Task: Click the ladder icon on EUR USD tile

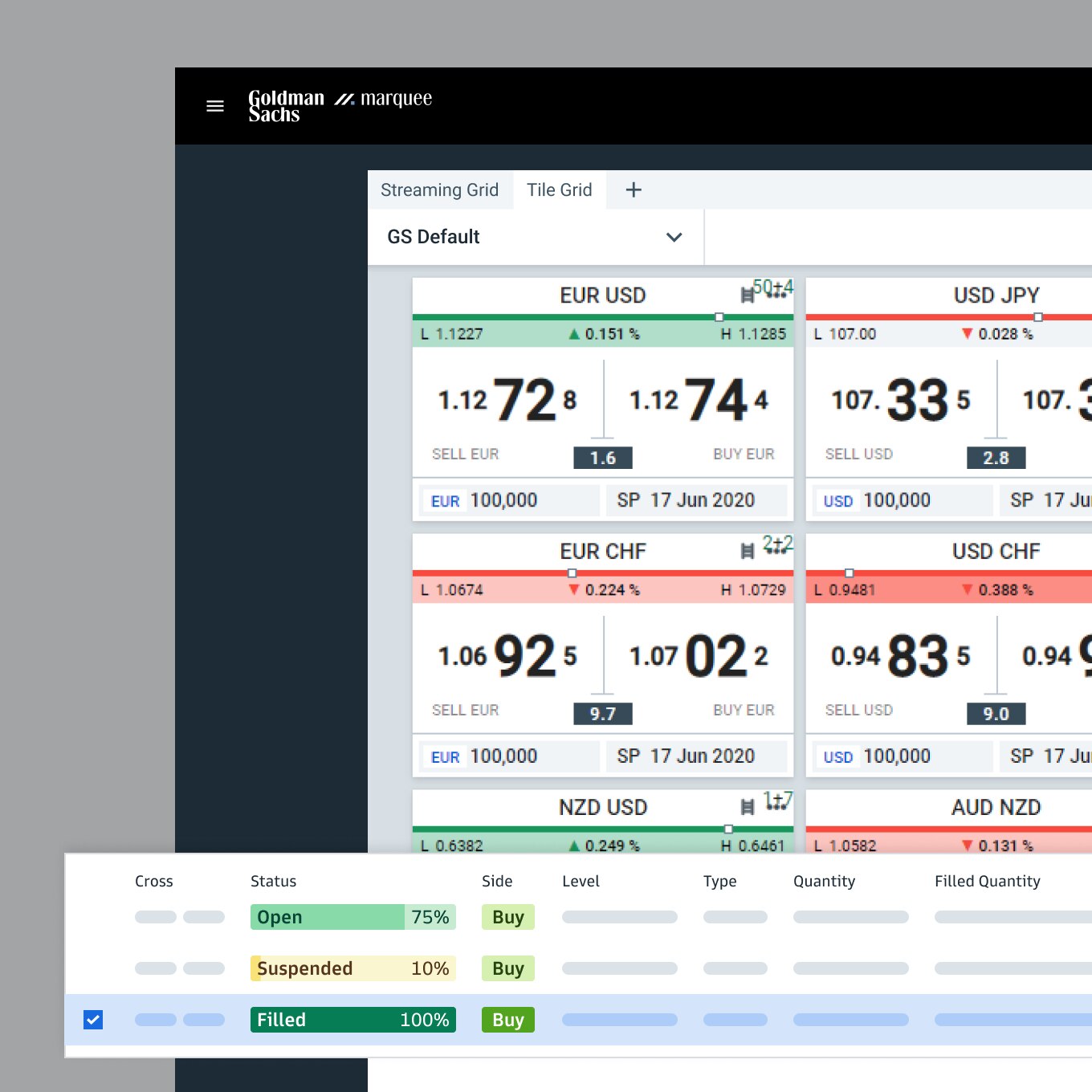Action: [x=747, y=295]
